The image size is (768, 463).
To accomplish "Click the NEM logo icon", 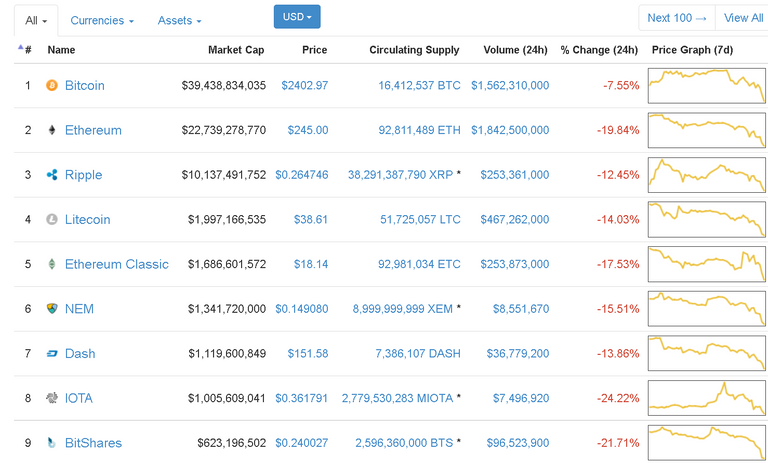I will pyautogui.click(x=52, y=309).
